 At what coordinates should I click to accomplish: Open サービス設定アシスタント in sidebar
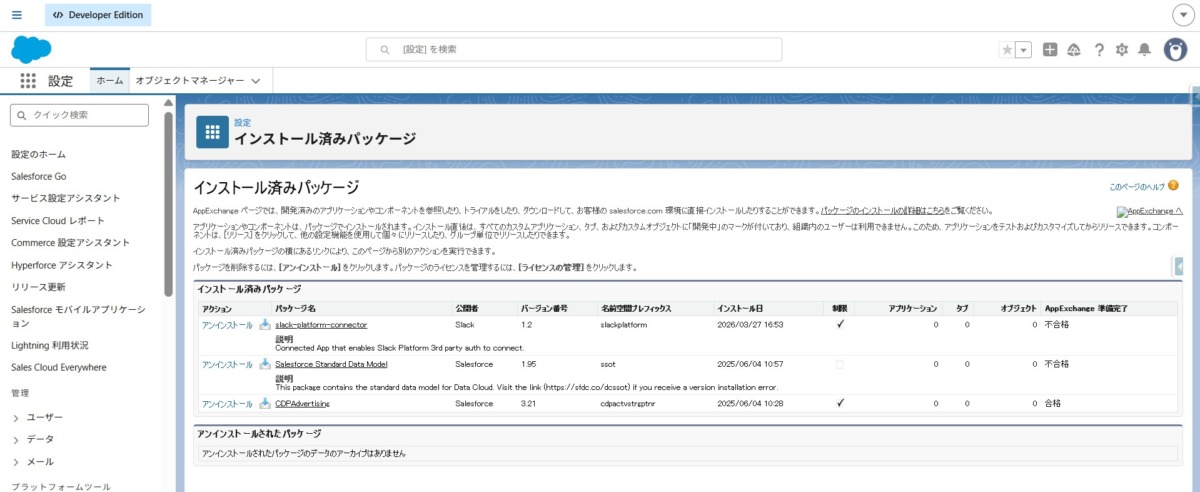tap(66, 198)
